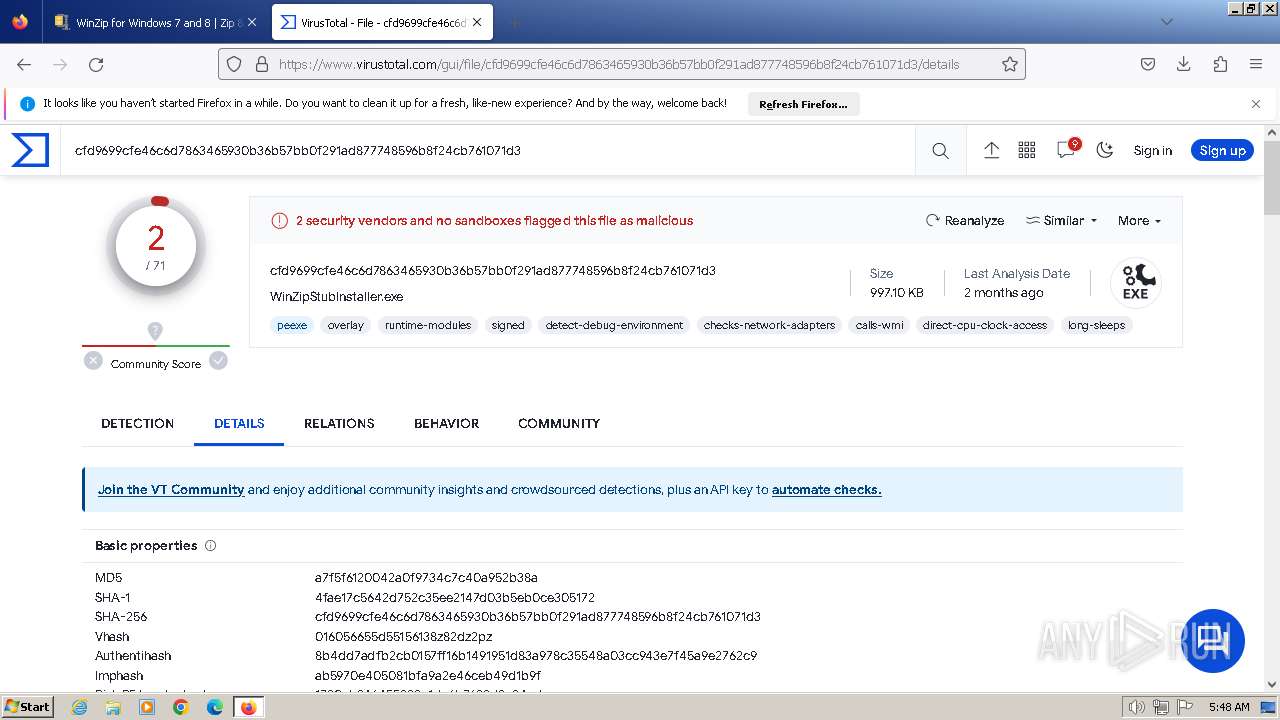Open Internet Explorer from taskbar
The image size is (1280, 720).
[x=80, y=707]
